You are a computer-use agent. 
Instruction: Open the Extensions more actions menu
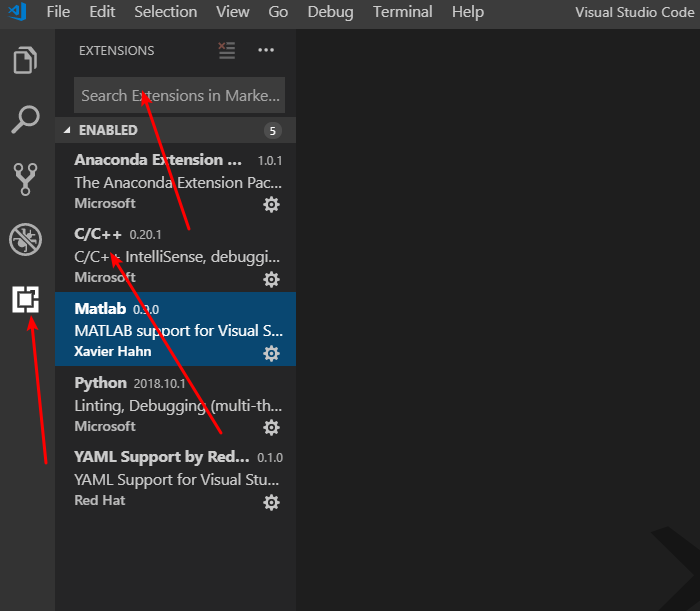266,50
